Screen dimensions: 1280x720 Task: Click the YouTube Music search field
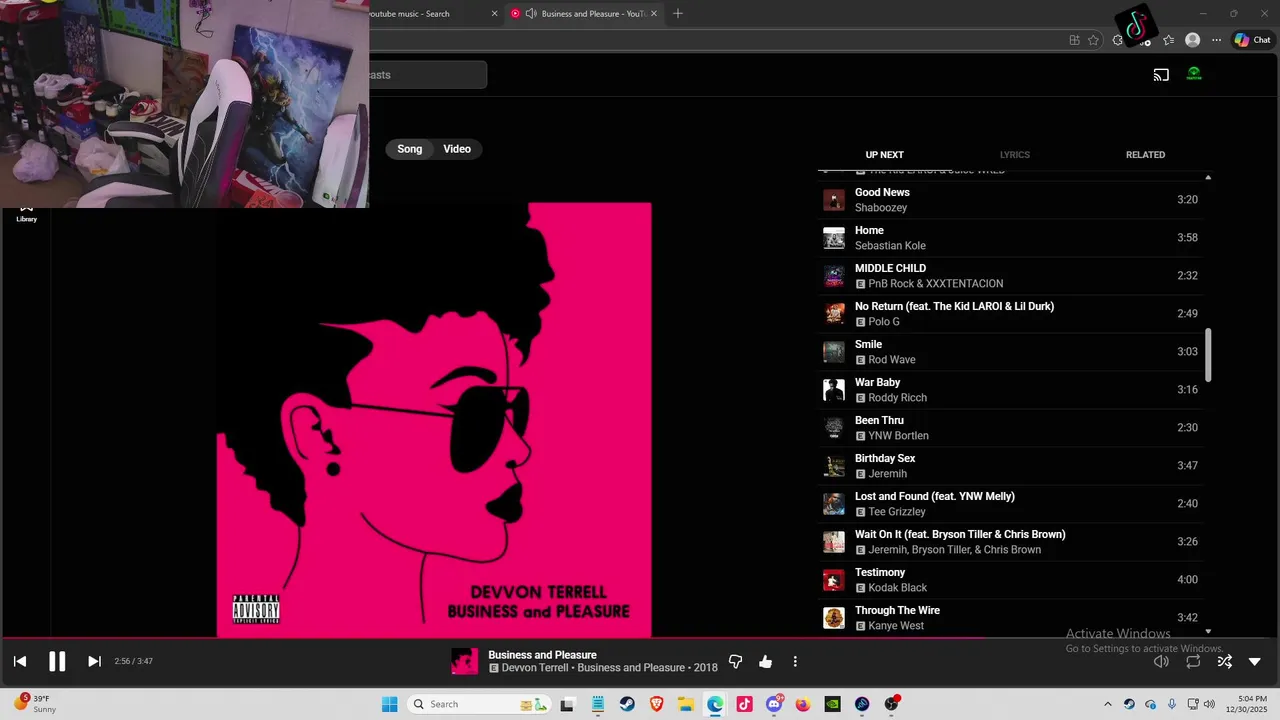click(x=428, y=75)
